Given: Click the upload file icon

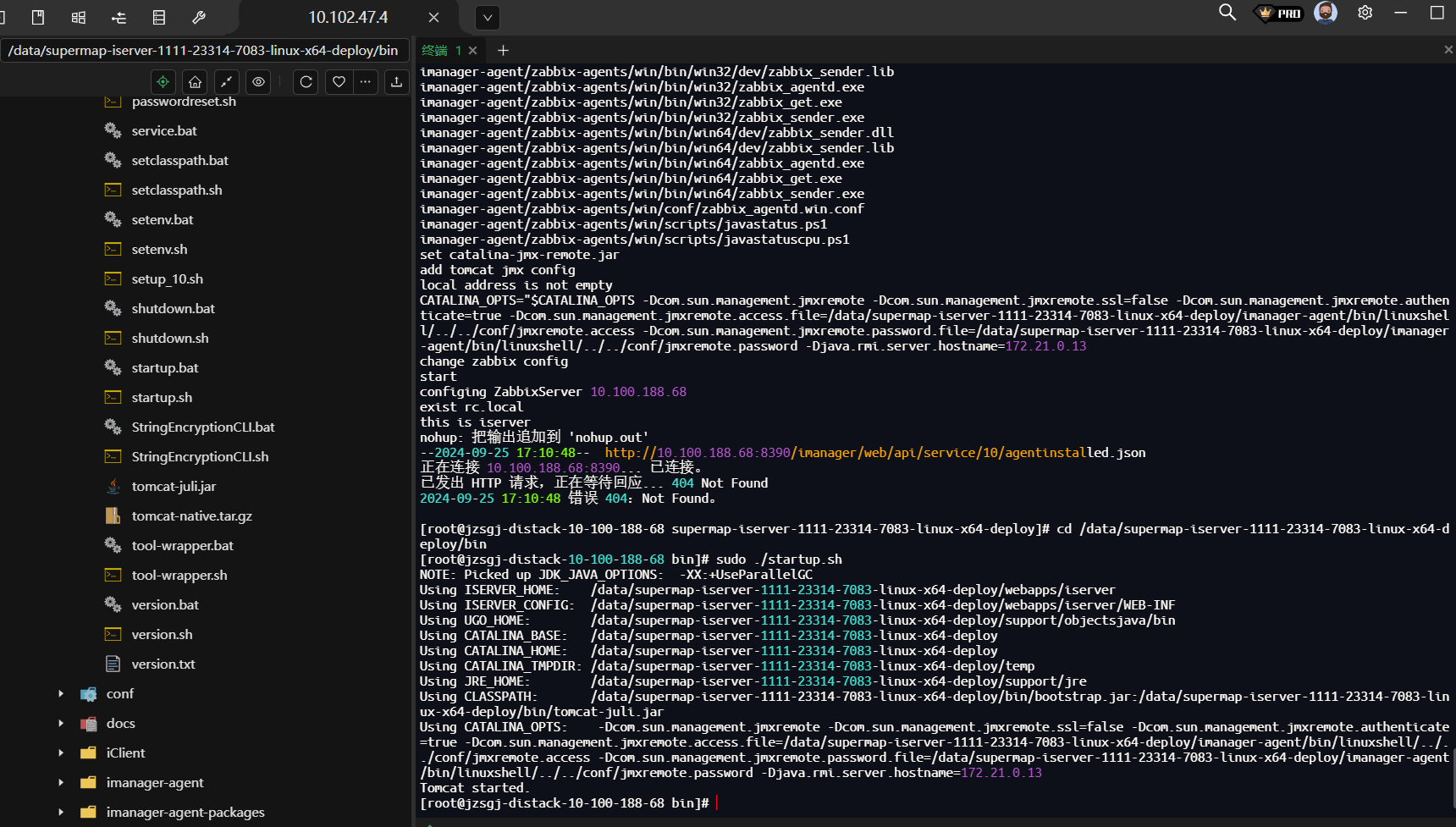Looking at the screenshot, I should 396,82.
